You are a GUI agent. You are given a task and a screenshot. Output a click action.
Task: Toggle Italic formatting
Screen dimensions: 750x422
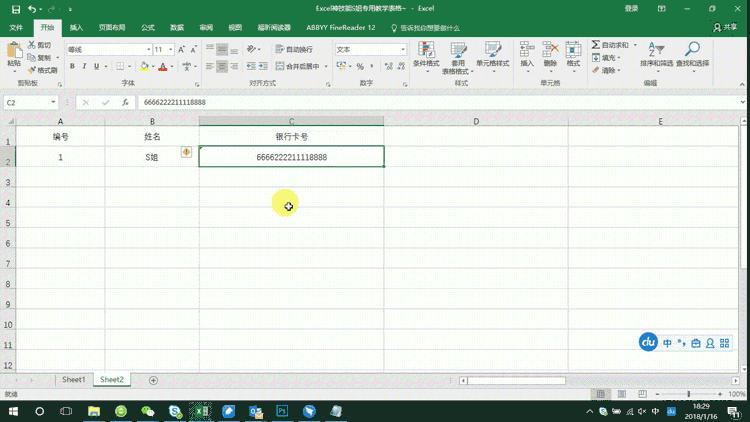point(84,66)
